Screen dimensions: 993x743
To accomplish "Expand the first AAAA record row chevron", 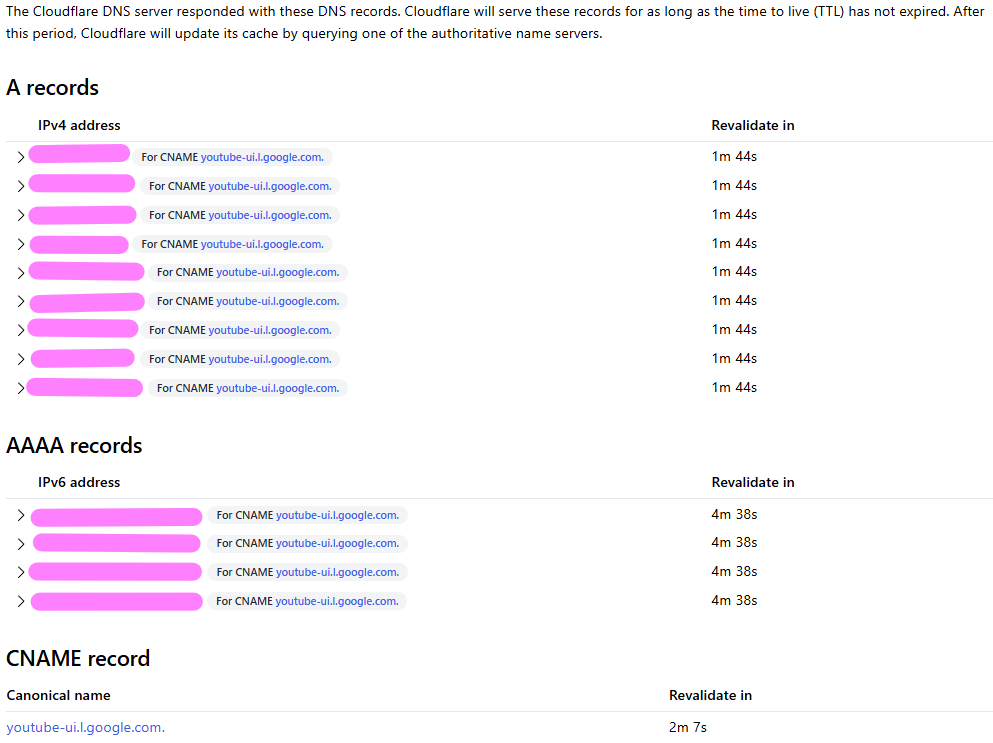I will click(20, 516).
